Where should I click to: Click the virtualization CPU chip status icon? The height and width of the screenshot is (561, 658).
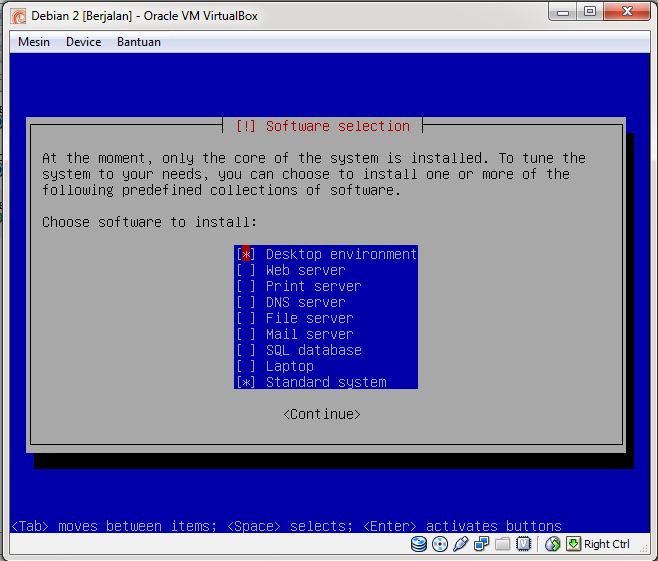[523, 544]
